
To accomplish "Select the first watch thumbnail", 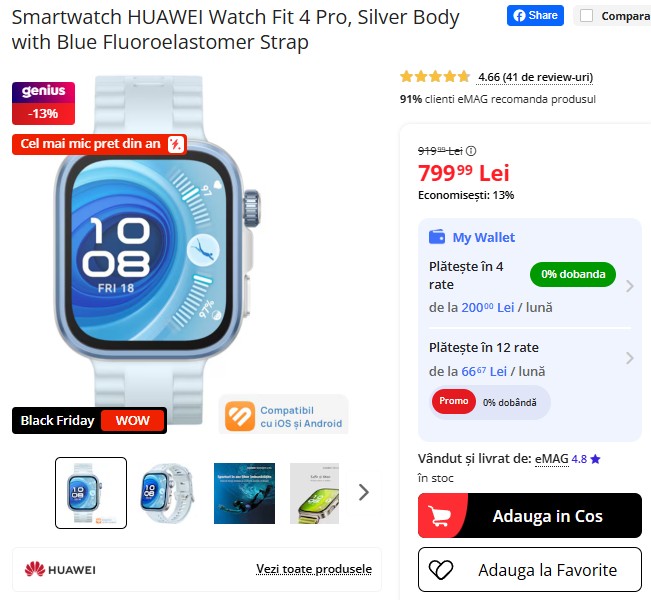I will click(x=91, y=493).
